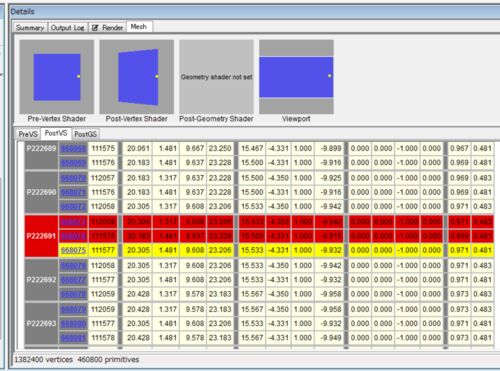Open the PostGS data tab
500x371 pixels.
click(85, 134)
